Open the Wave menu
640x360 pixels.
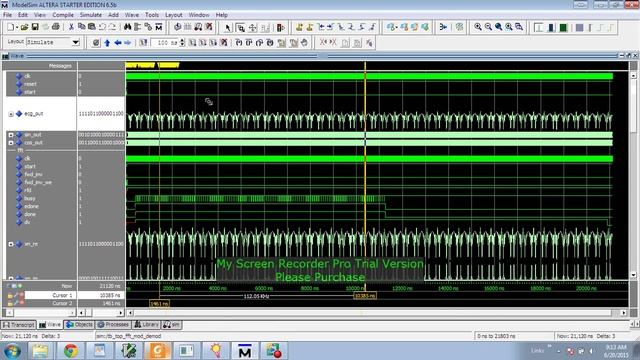pos(131,15)
